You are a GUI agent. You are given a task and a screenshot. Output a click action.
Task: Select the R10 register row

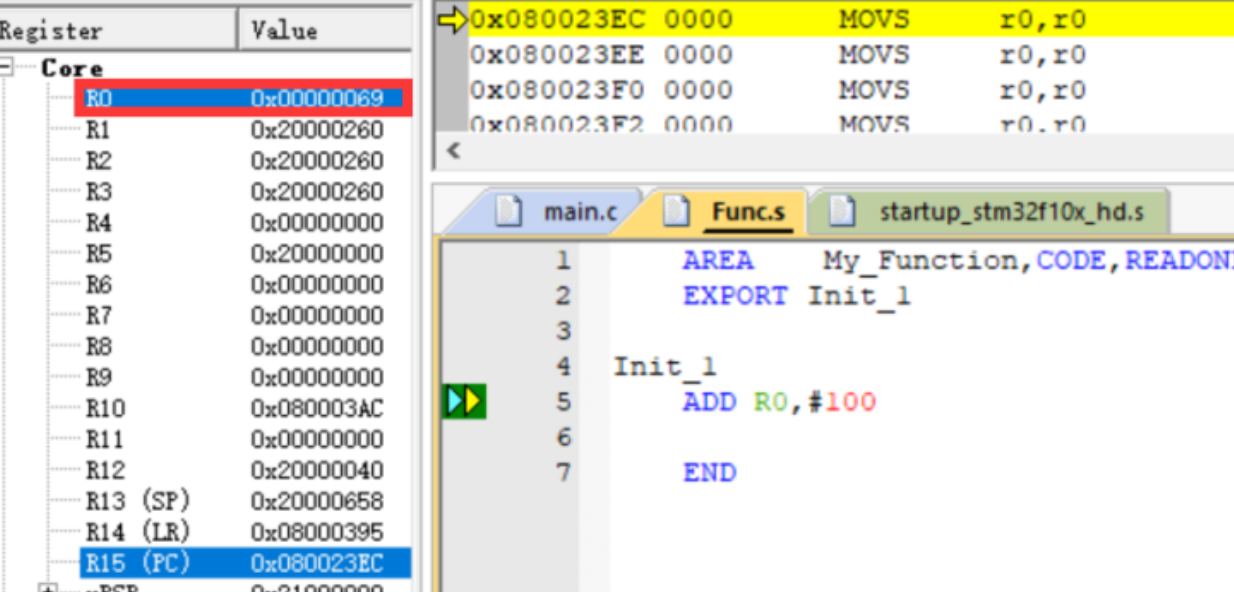tap(243, 409)
